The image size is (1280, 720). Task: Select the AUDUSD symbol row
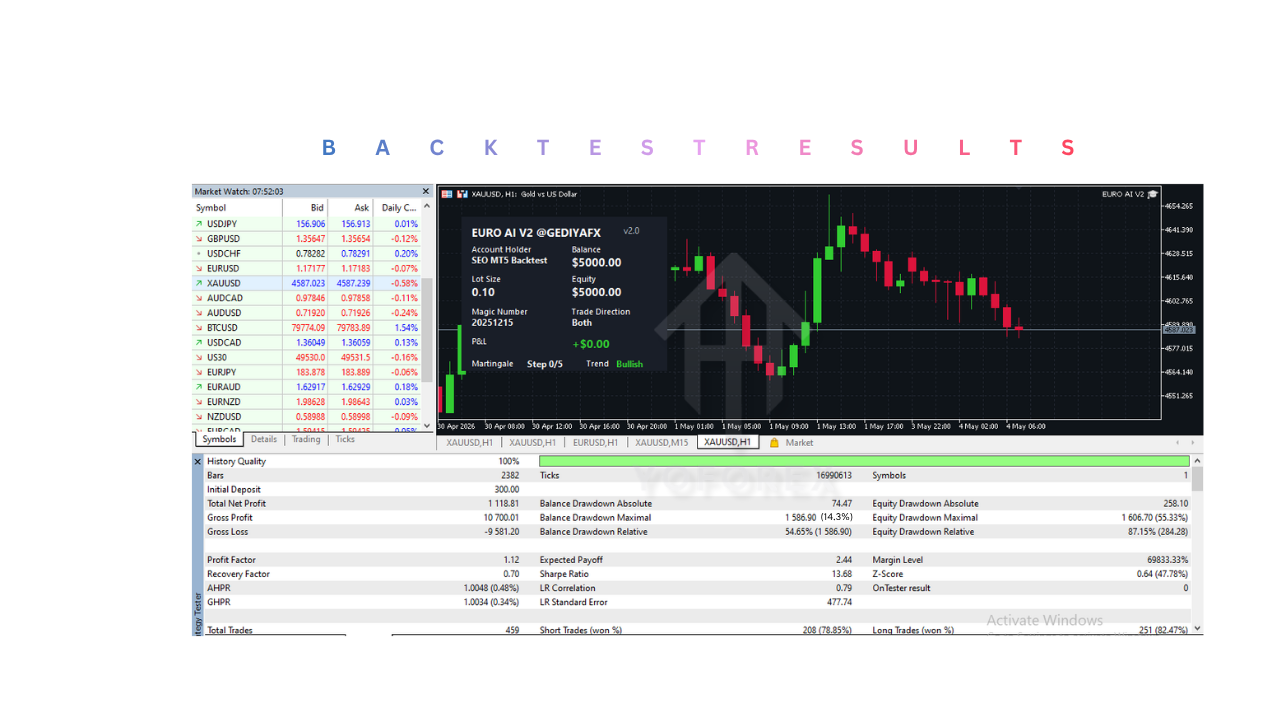point(307,313)
